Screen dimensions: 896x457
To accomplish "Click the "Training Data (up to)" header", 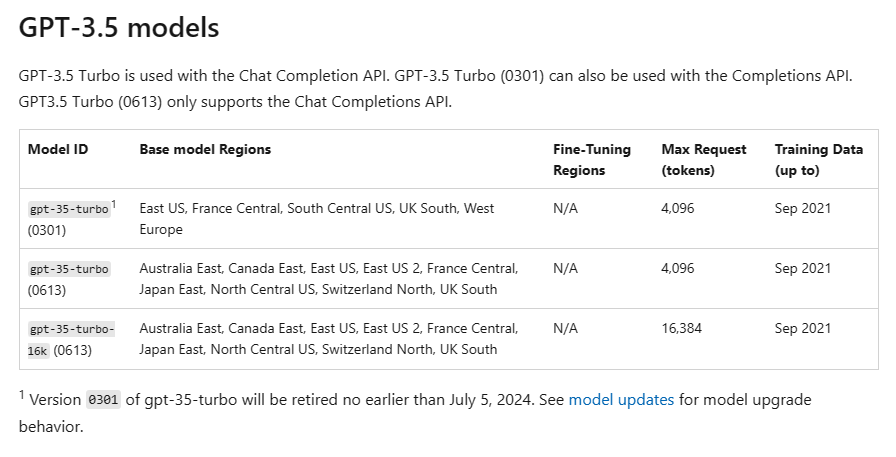I will pos(818,159).
